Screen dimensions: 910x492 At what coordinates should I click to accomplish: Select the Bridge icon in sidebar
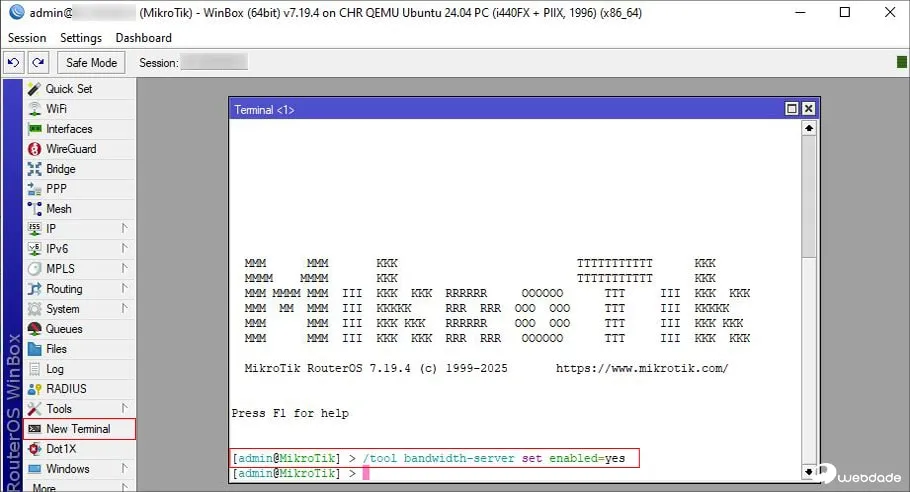[34, 169]
